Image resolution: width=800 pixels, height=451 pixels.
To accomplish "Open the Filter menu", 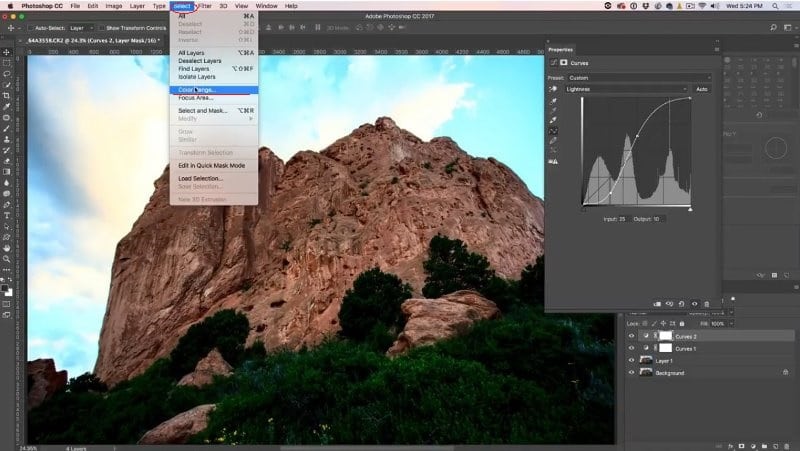I will (205, 6).
